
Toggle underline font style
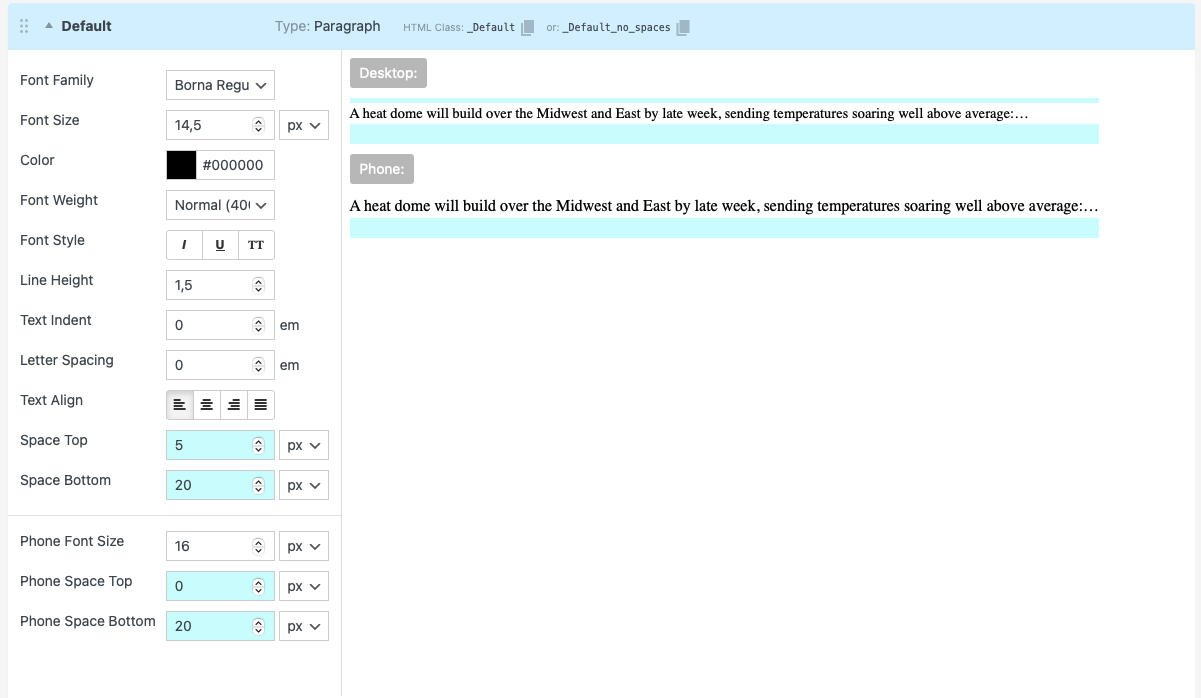pos(220,245)
